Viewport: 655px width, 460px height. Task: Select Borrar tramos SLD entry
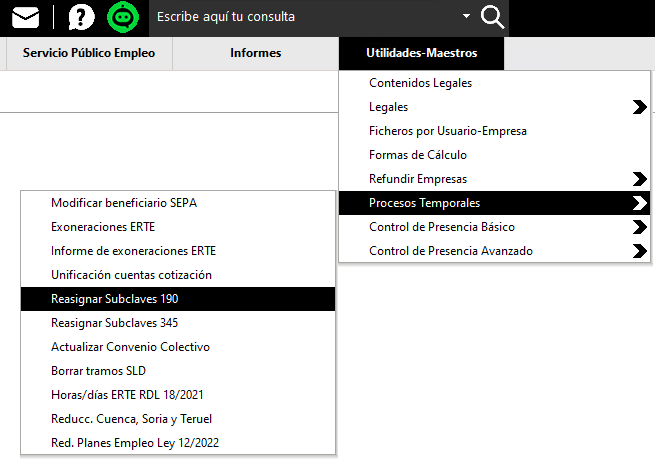(x=98, y=371)
